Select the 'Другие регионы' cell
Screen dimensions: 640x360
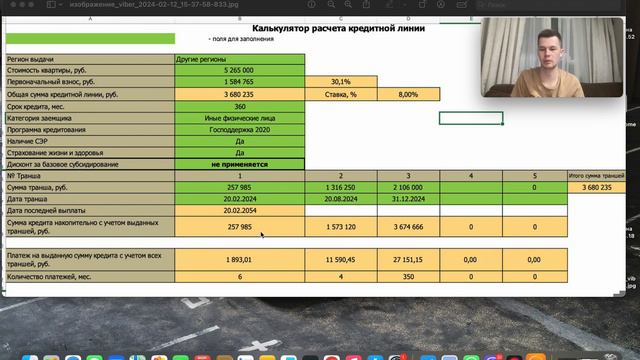coord(240,59)
